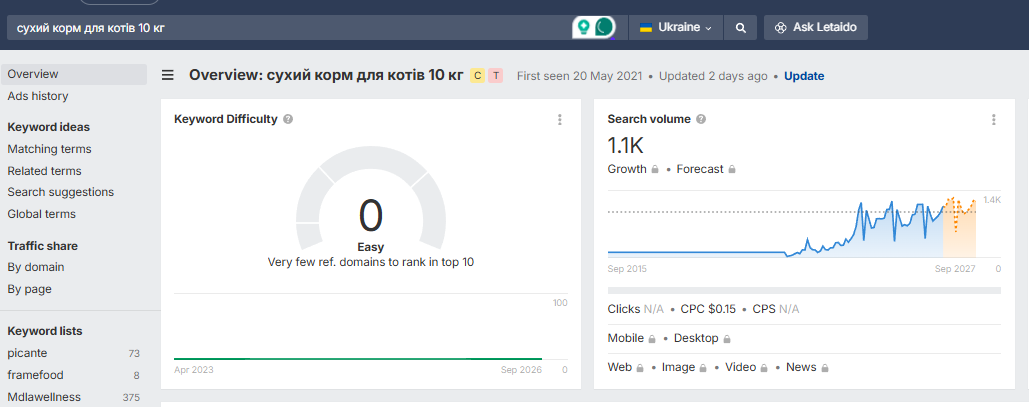Image resolution: width=1029 pixels, height=407 pixels.
Task: Click the Ask Letaido button
Action: click(x=816, y=28)
